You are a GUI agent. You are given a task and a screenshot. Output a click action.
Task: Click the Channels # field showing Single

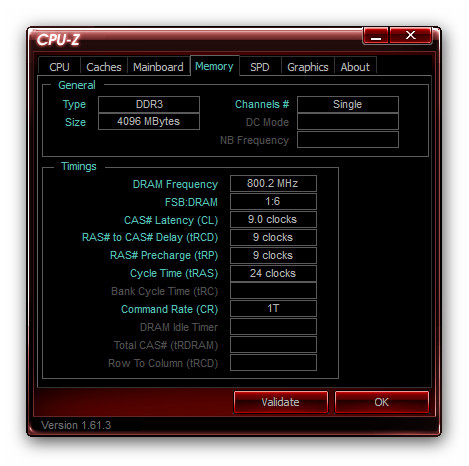pos(348,104)
